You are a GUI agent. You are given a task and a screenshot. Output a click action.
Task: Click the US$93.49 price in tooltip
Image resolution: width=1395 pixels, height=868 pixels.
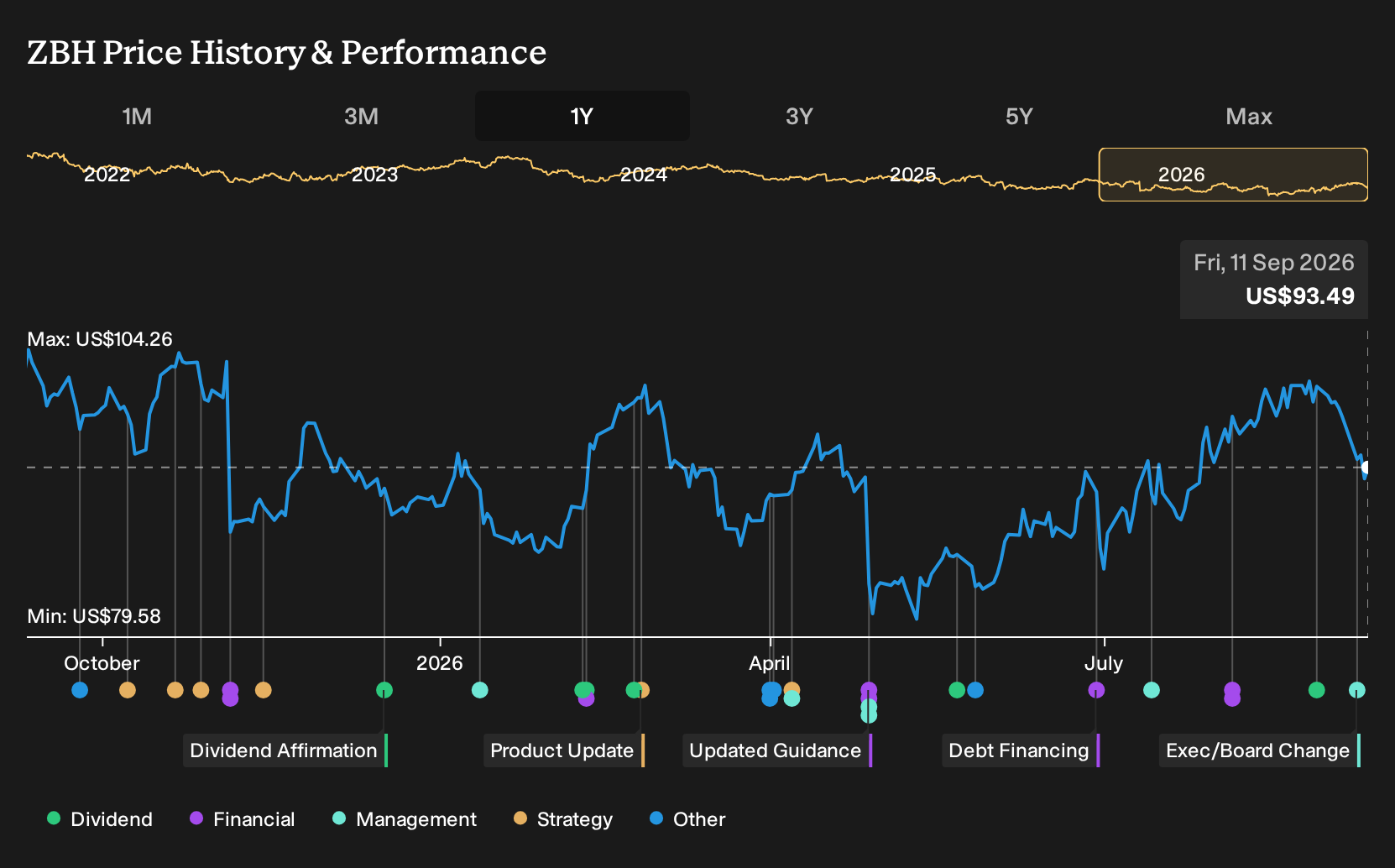pyautogui.click(x=1300, y=296)
